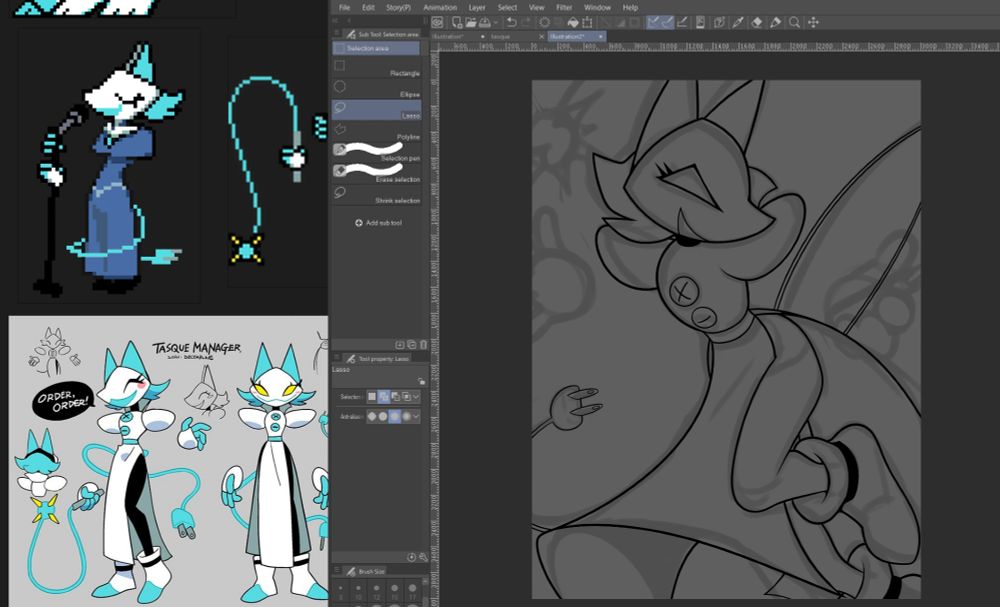Viewport: 1000px width, 607px height.
Task: Open the Clip Studio launcher icon
Action: click(x=437, y=22)
